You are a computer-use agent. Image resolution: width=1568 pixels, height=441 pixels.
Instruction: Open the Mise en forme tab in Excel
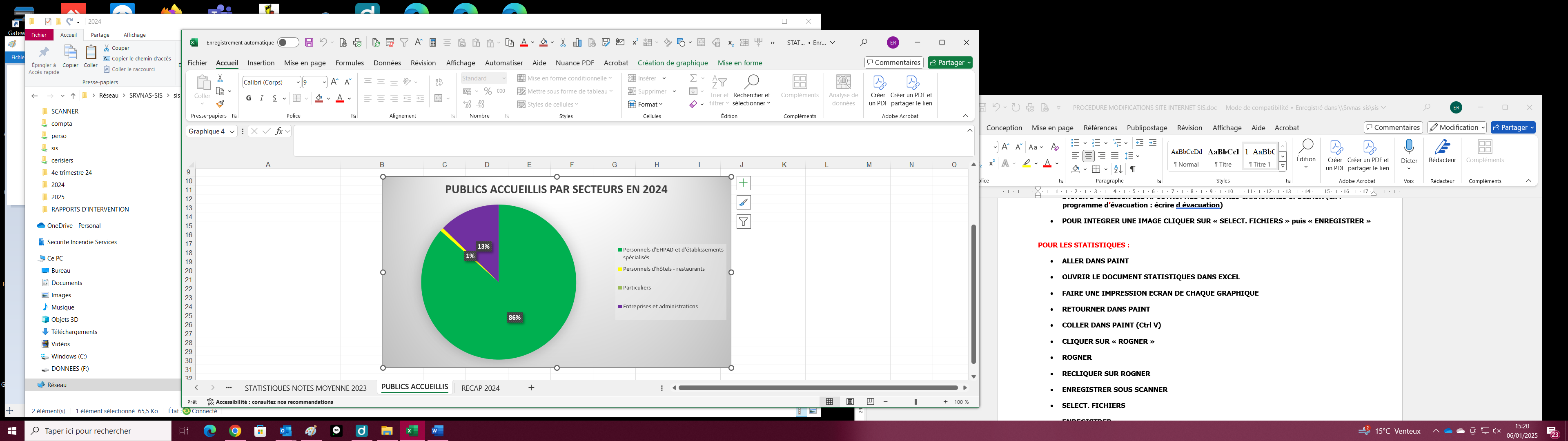click(x=739, y=63)
